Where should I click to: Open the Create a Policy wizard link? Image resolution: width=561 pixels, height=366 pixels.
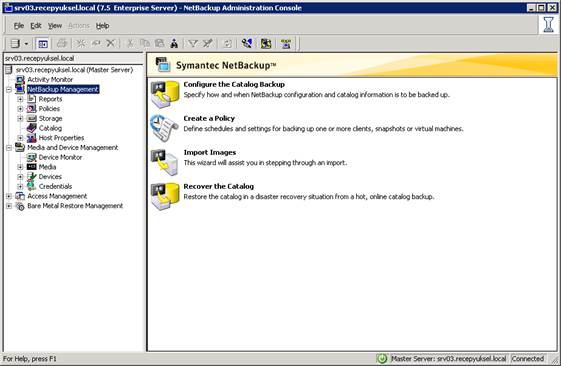pyautogui.click(x=209, y=118)
